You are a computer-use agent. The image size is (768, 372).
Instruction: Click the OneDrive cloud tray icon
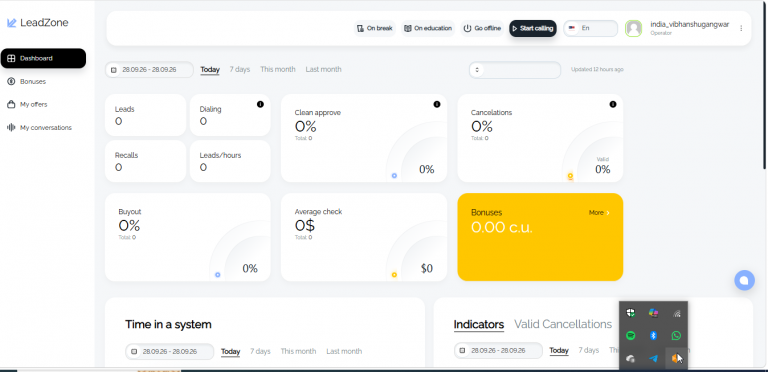tap(630, 359)
